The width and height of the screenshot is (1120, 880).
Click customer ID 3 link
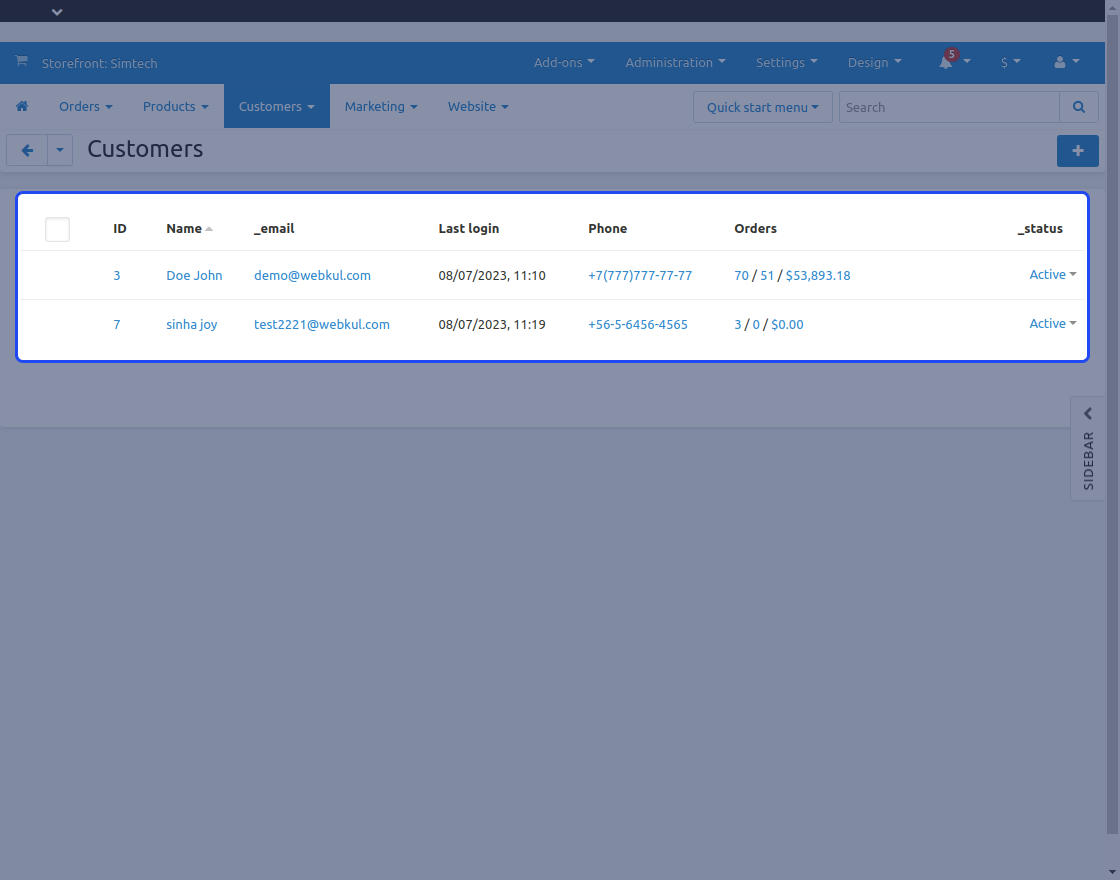[x=116, y=275]
